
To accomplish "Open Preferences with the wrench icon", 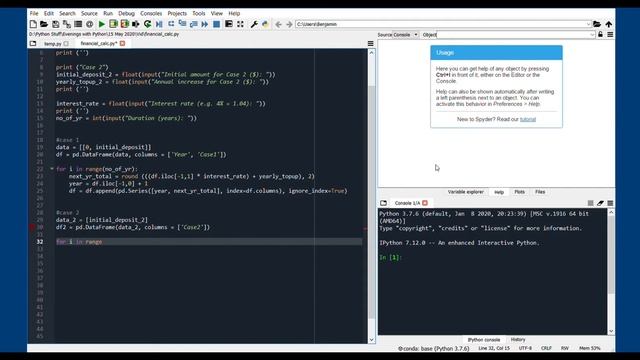I will (254, 24).
